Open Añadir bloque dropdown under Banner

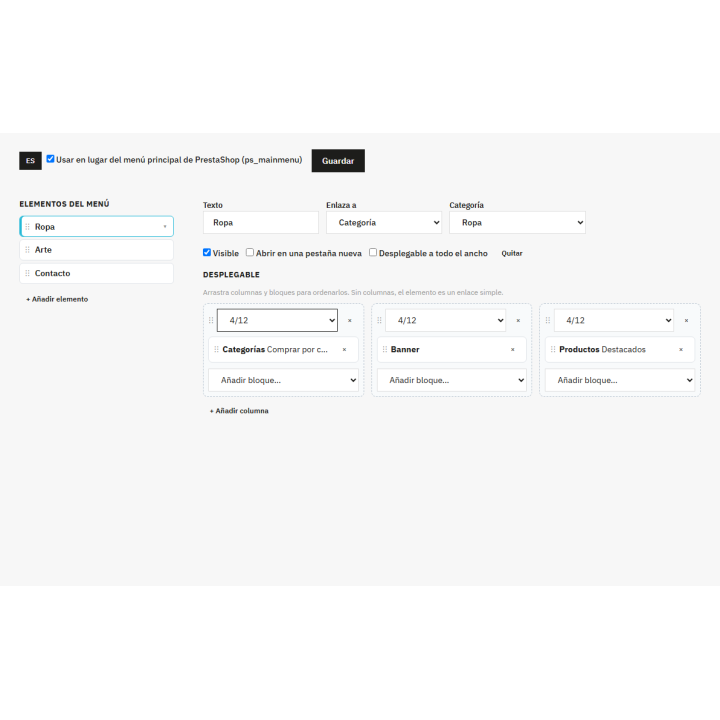[452, 380]
